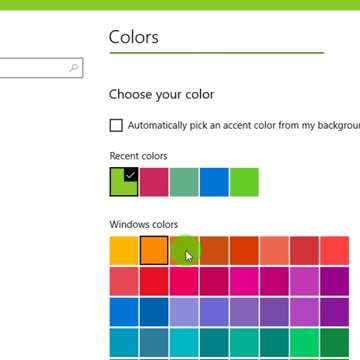This screenshot has height=360, width=360.
Task: Pick the bright cyan Windows color
Action: [184, 343]
